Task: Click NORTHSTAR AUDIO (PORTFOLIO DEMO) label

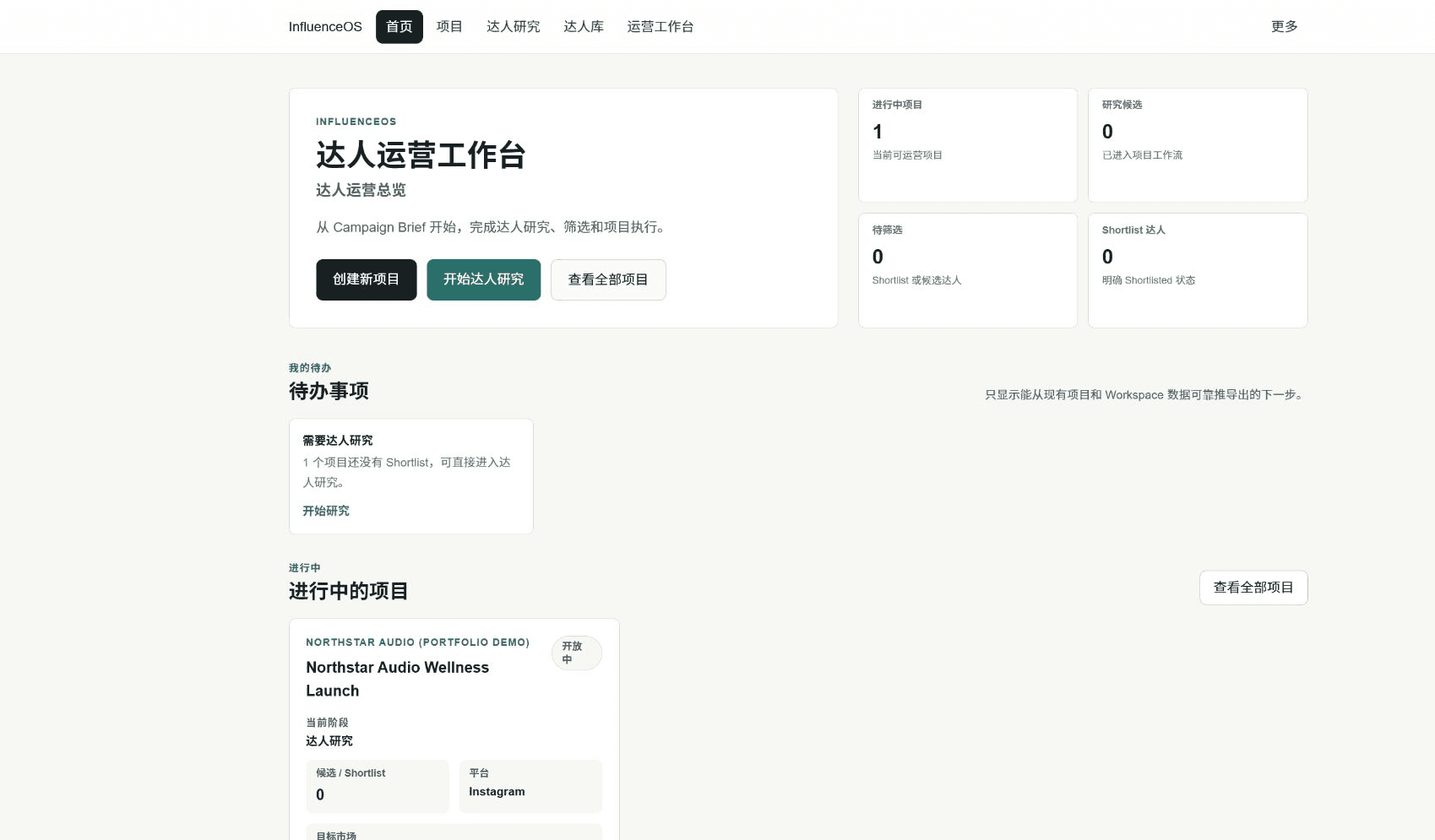Action: pos(417,642)
